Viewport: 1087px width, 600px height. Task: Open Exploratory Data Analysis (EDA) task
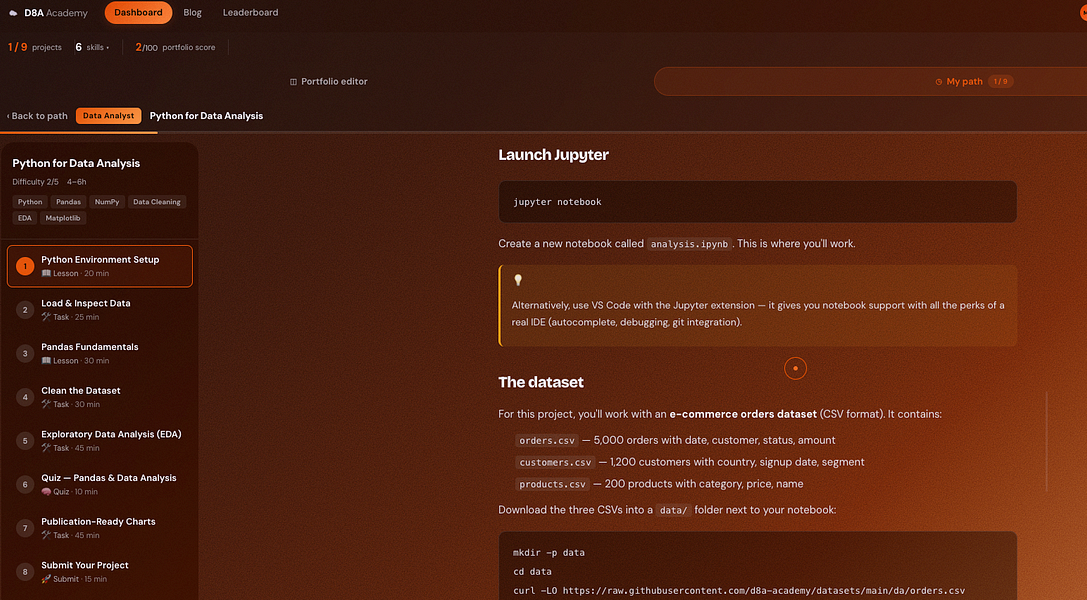[x=100, y=441]
